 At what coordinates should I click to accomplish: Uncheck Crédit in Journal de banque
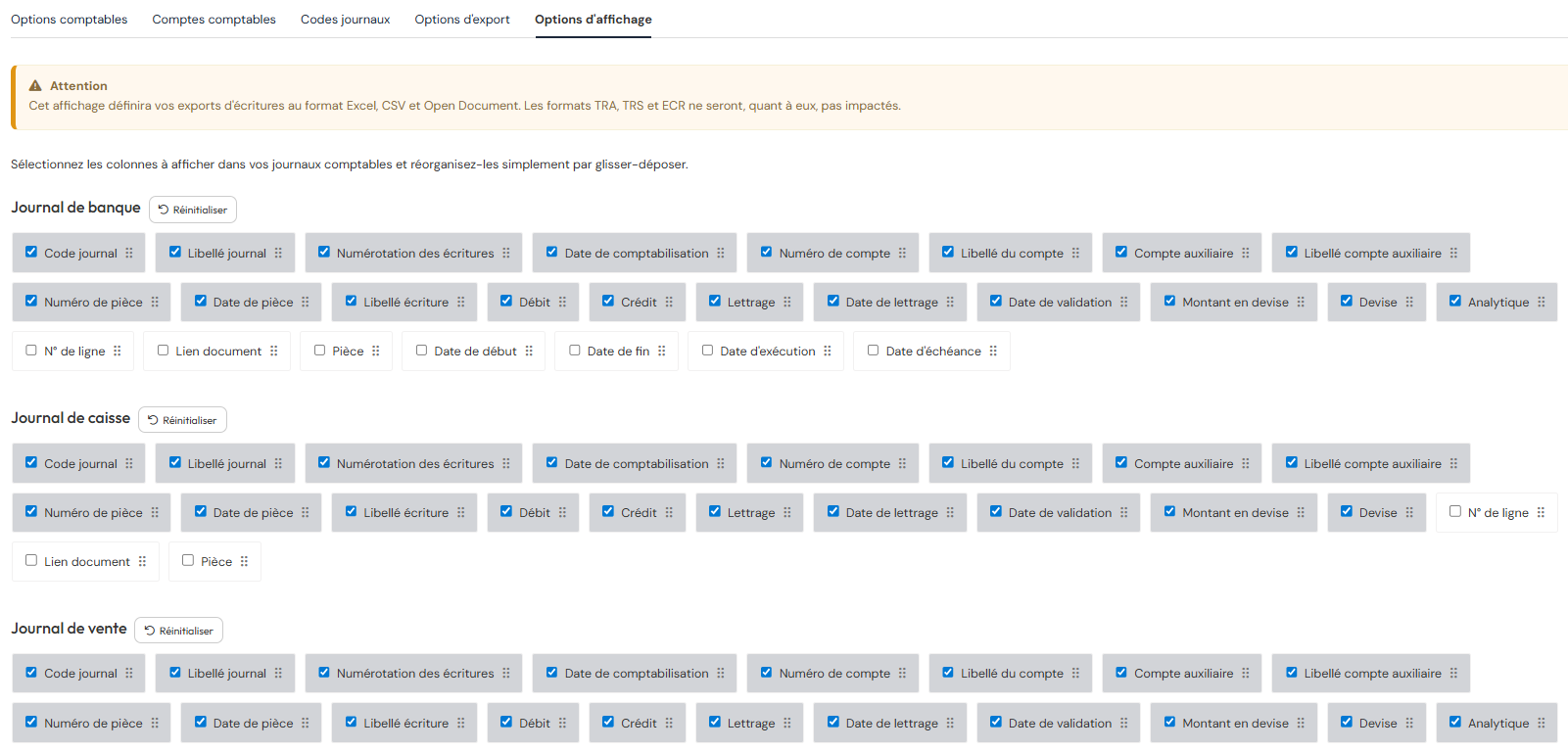(x=608, y=302)
